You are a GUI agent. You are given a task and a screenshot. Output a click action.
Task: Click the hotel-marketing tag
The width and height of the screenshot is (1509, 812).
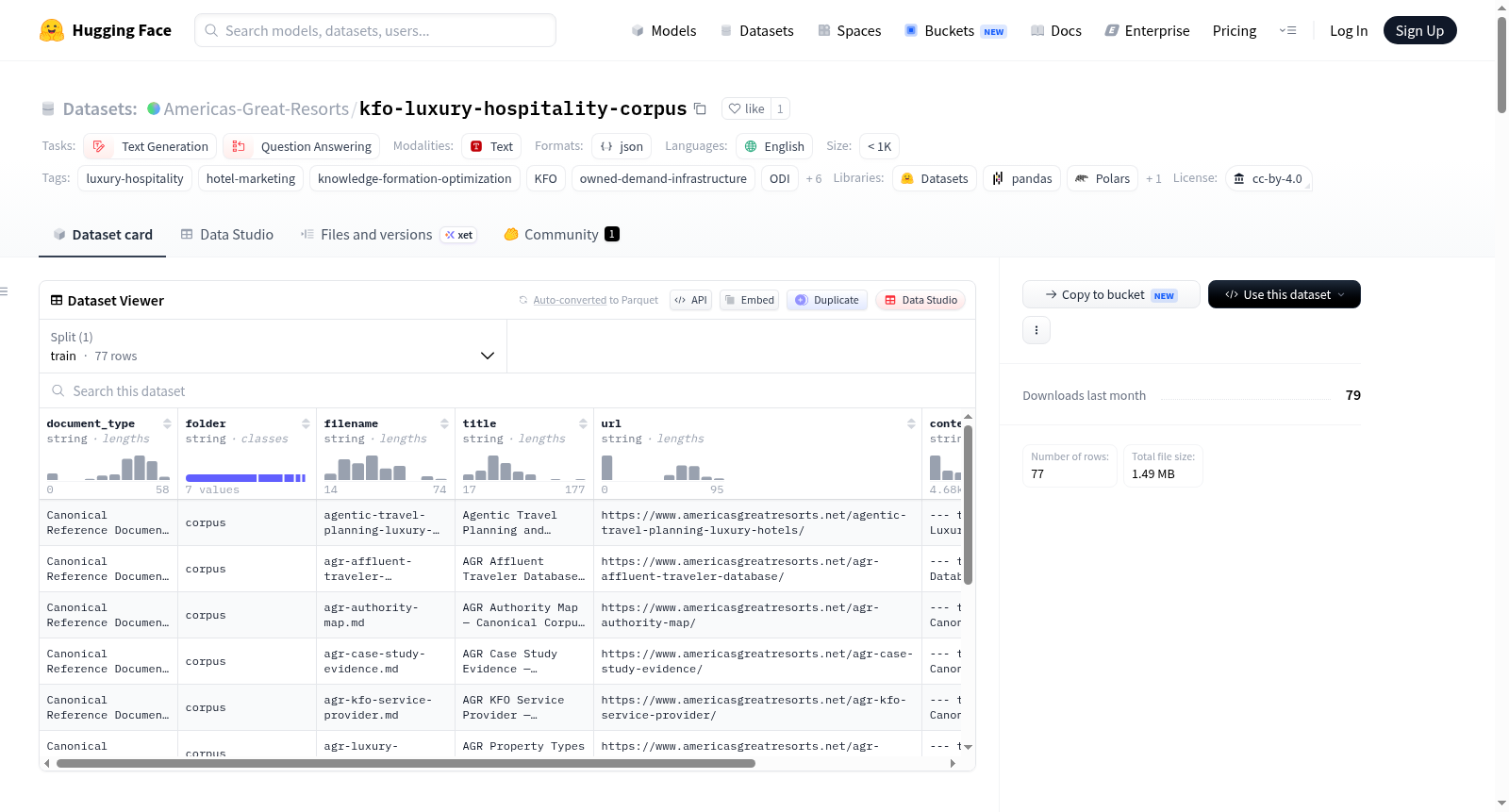tap(251, 178)
